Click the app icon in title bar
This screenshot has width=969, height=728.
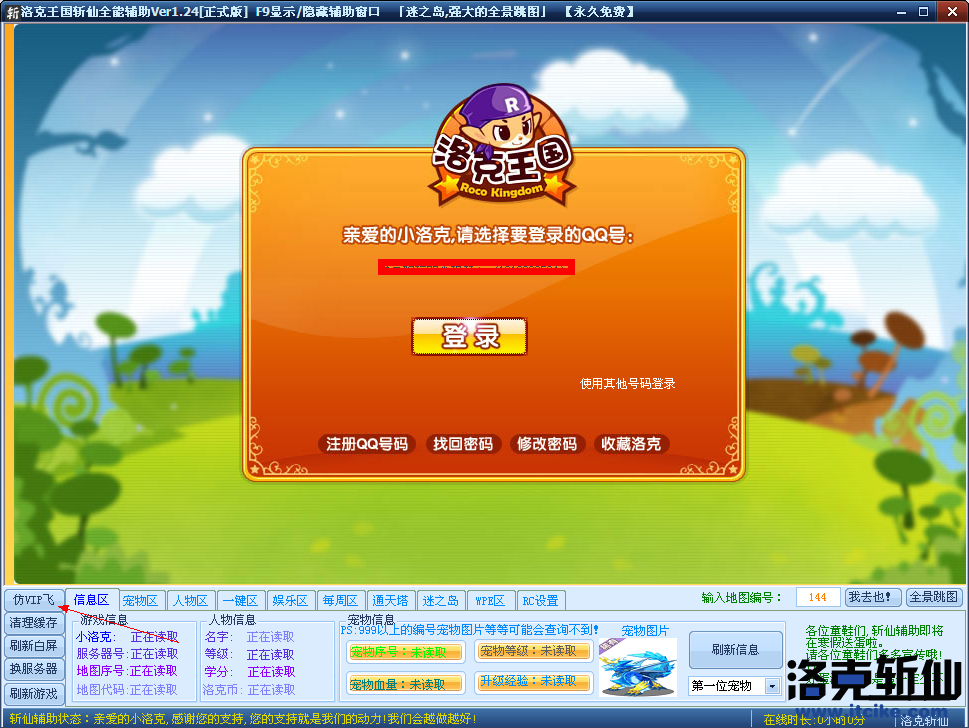tap(11, 12)
